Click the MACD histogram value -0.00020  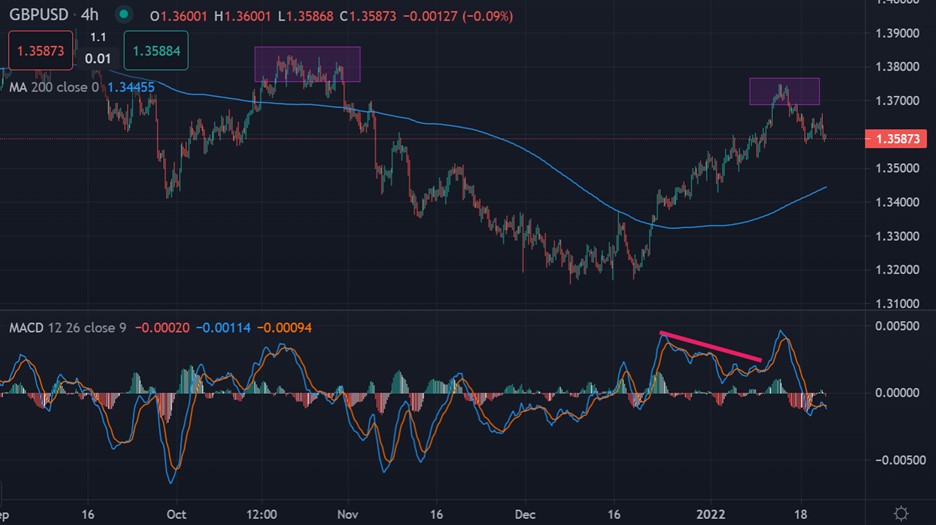pos(162,328)
